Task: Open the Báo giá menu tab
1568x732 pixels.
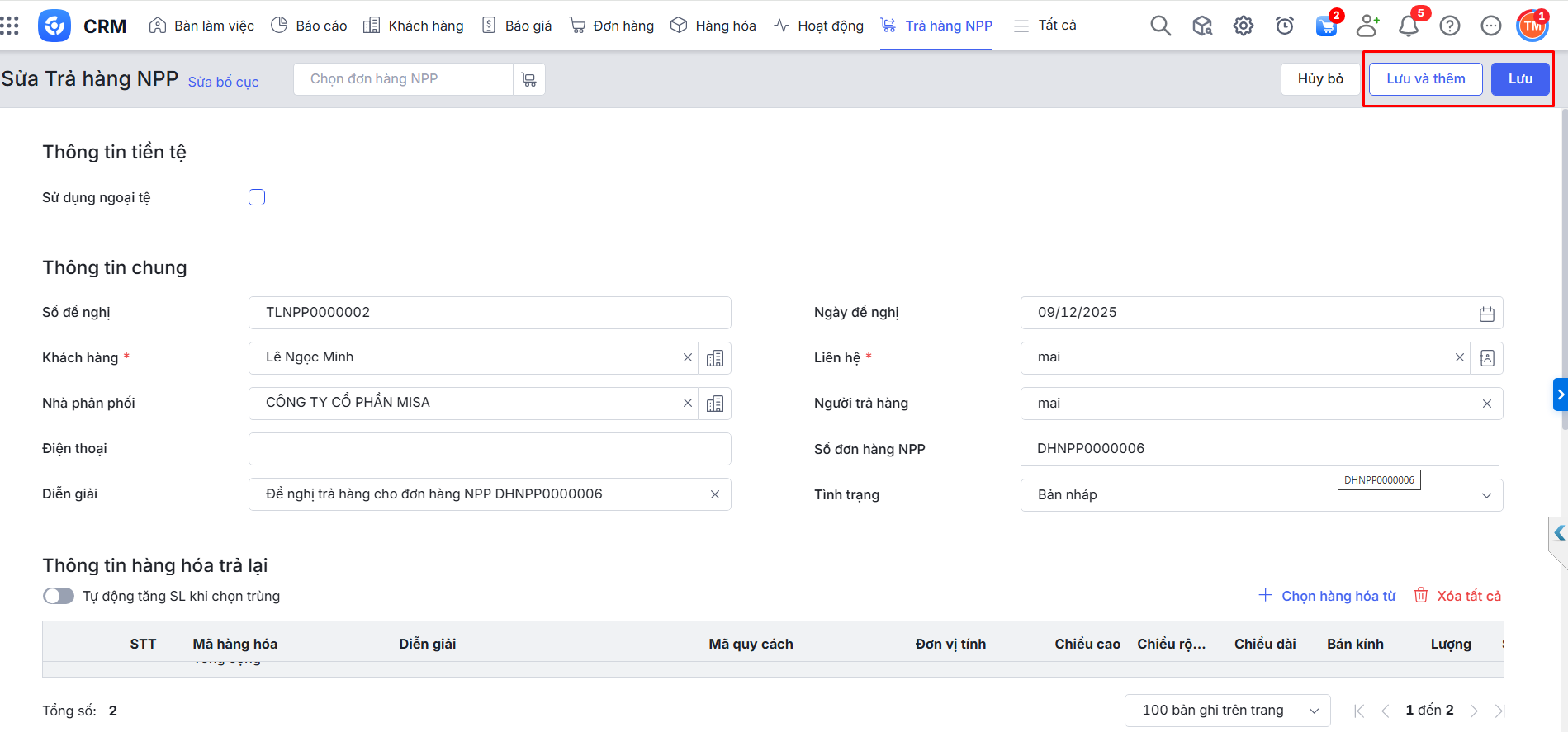Action: 517,26
